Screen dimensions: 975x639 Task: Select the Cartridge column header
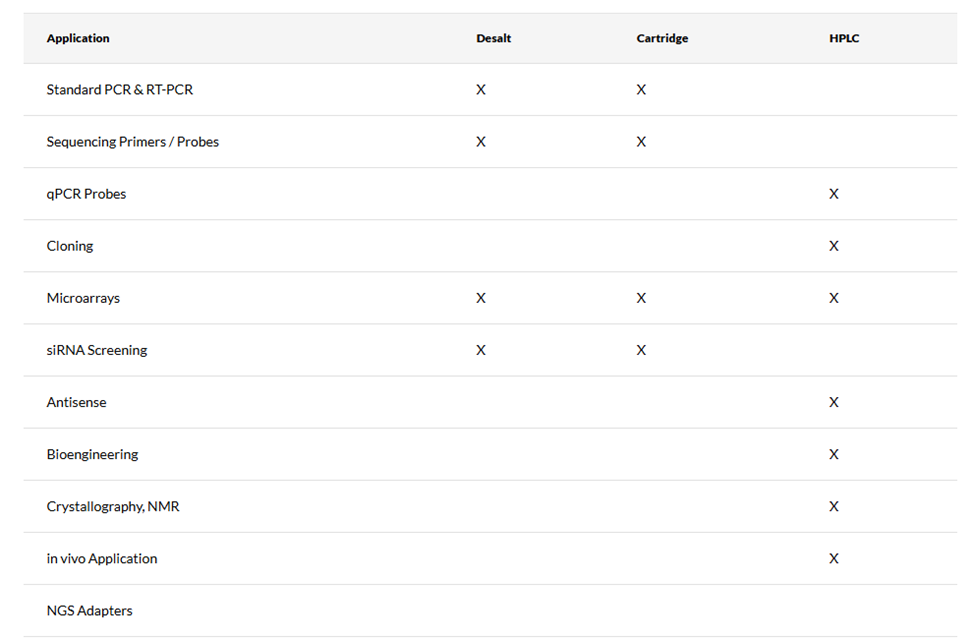[x=662, y=39]
